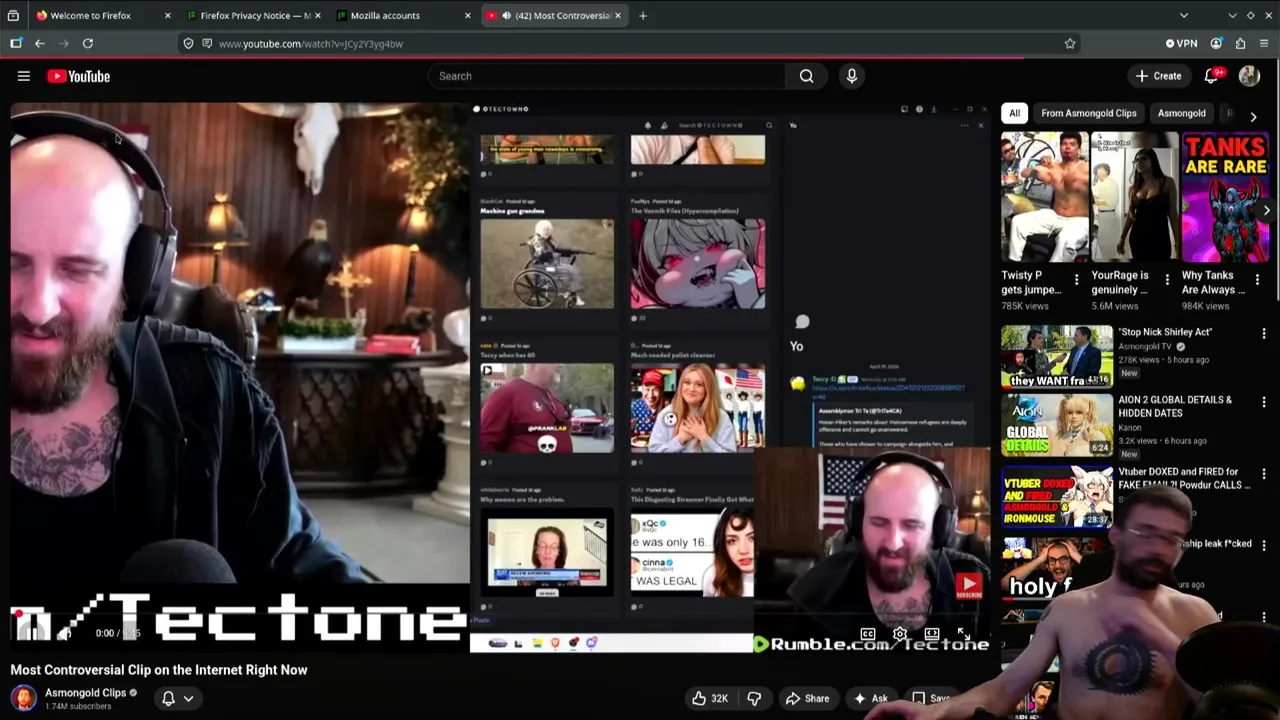
Task: Open options for AION 2 video
Action: click(1264, 402)
